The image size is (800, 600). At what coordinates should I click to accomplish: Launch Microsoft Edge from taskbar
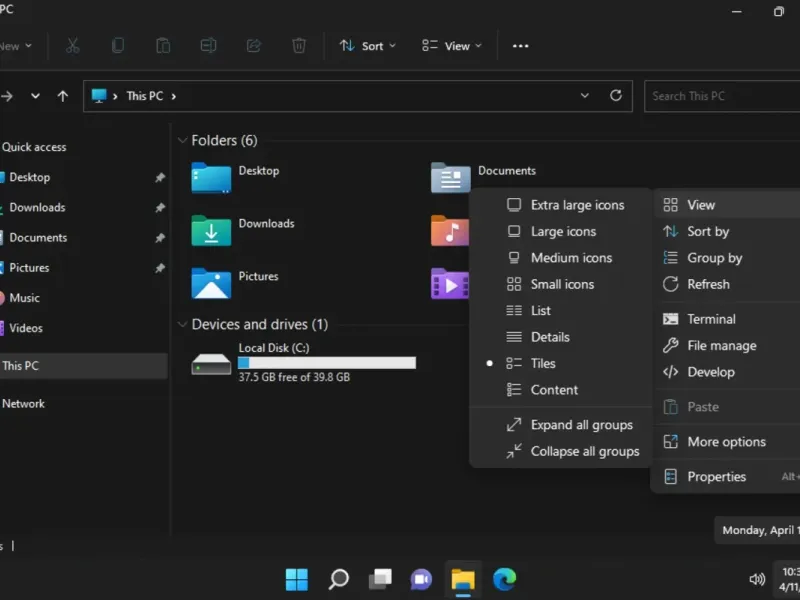click(505, 579)
